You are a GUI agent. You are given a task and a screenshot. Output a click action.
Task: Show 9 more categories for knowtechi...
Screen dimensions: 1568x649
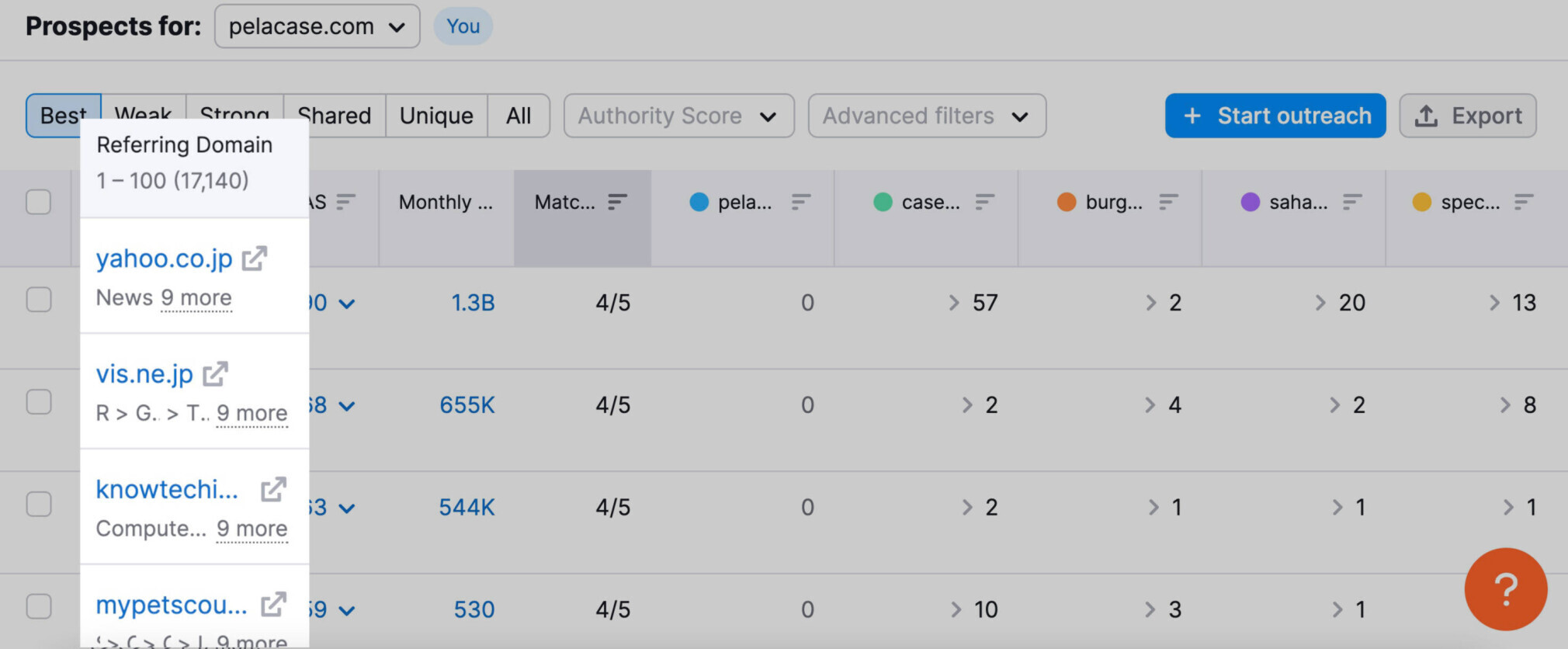coord(252,529)
